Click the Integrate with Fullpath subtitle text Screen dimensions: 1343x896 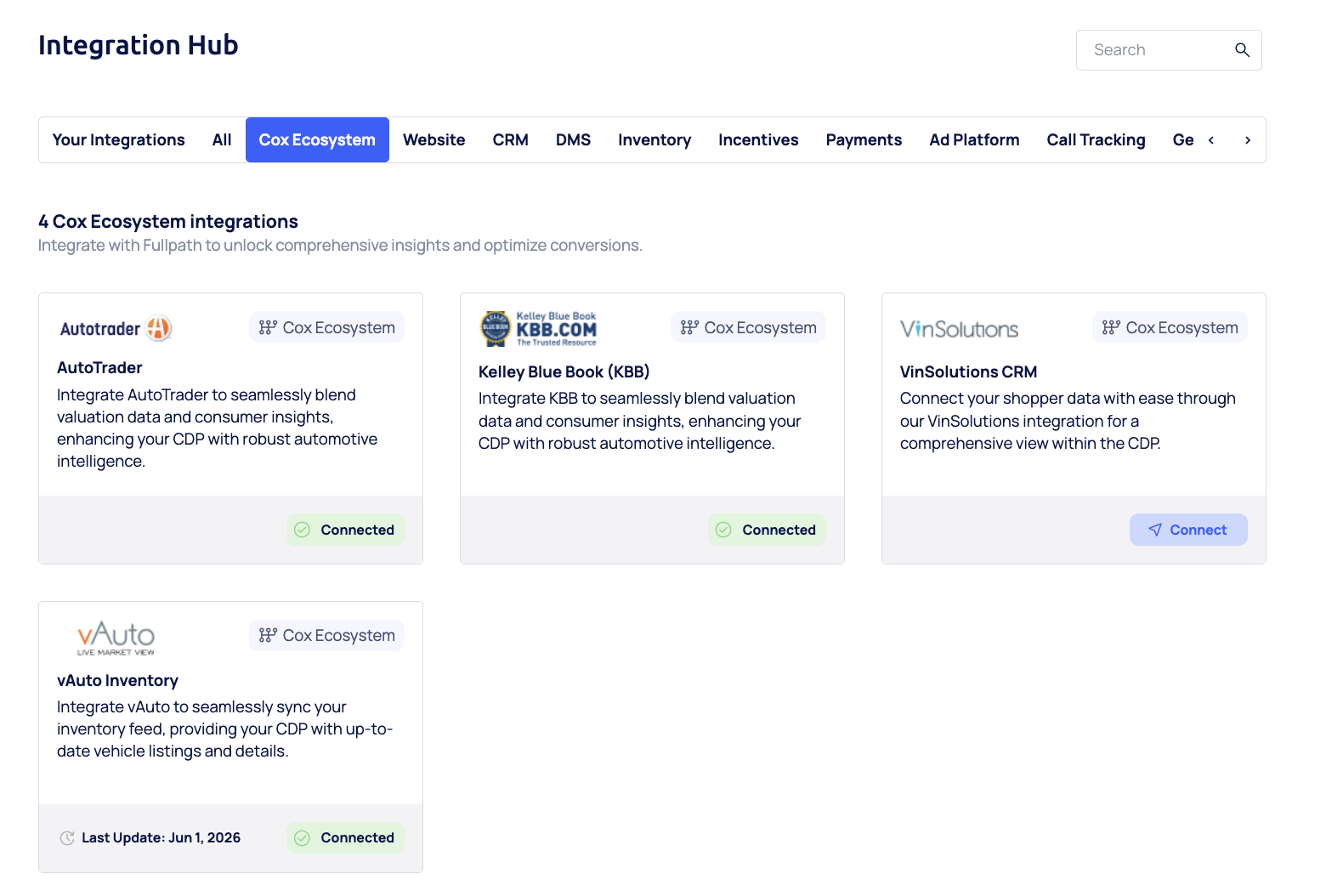[x=340, y=246]
